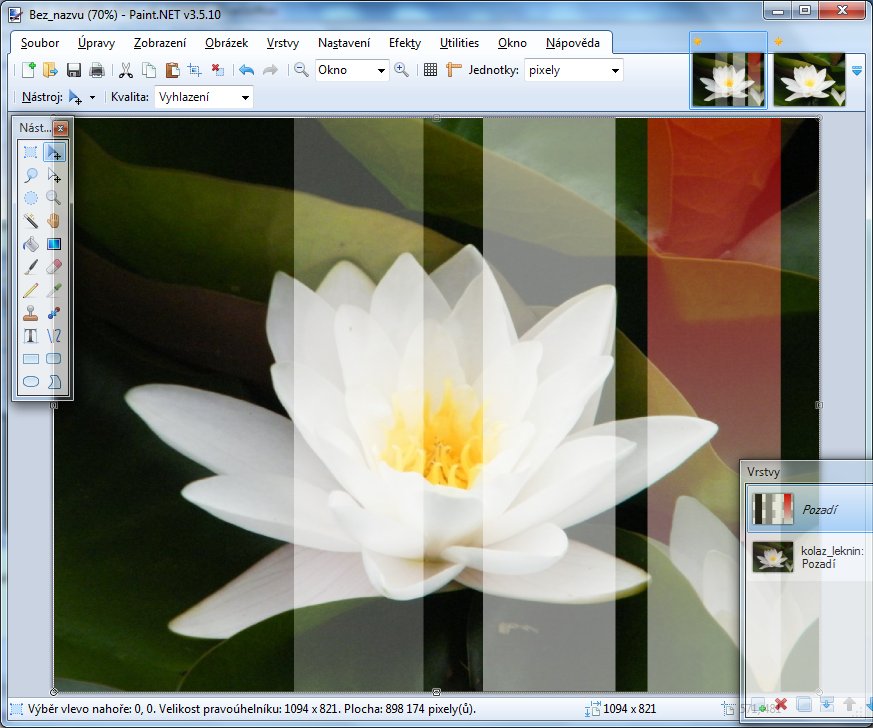The width and height of the screenshot is (873, 728).
Task: Open the Zobrazení menu
Action: pos(160,43)
